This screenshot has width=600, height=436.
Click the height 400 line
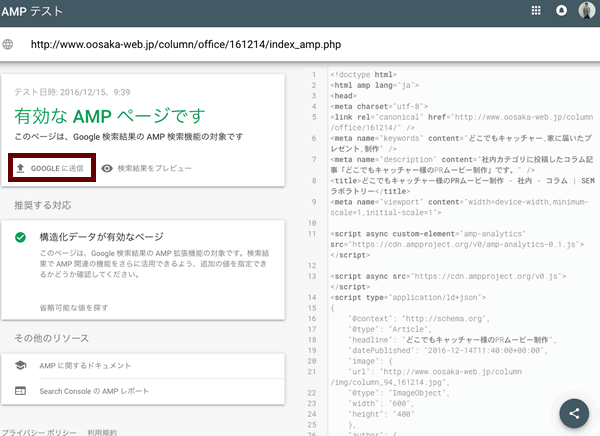(x=381, y=414)
